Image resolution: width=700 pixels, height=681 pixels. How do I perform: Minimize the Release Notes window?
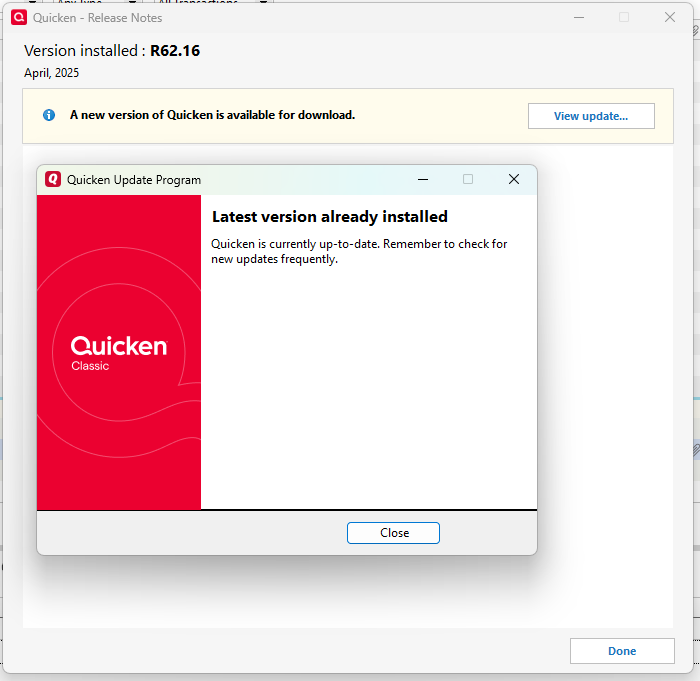point(579,17)
